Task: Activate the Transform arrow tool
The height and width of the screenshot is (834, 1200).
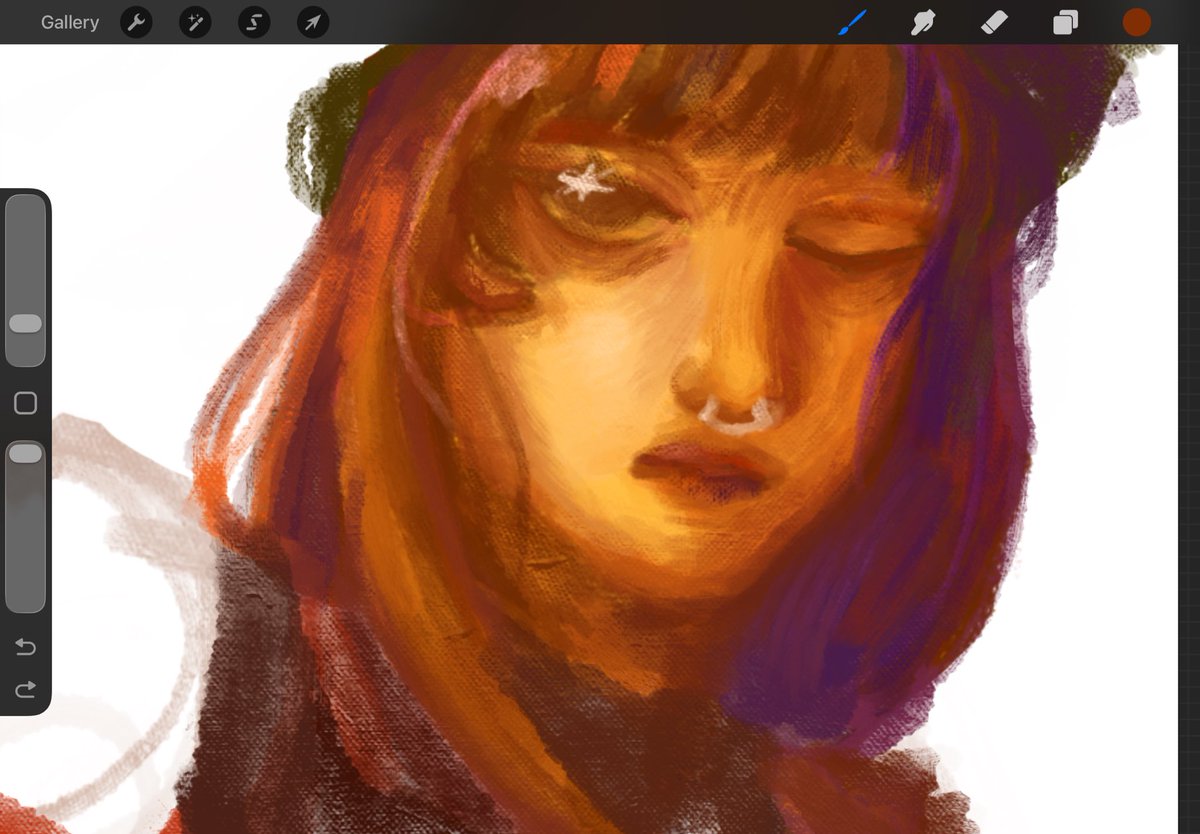Action: click(313, 22)
